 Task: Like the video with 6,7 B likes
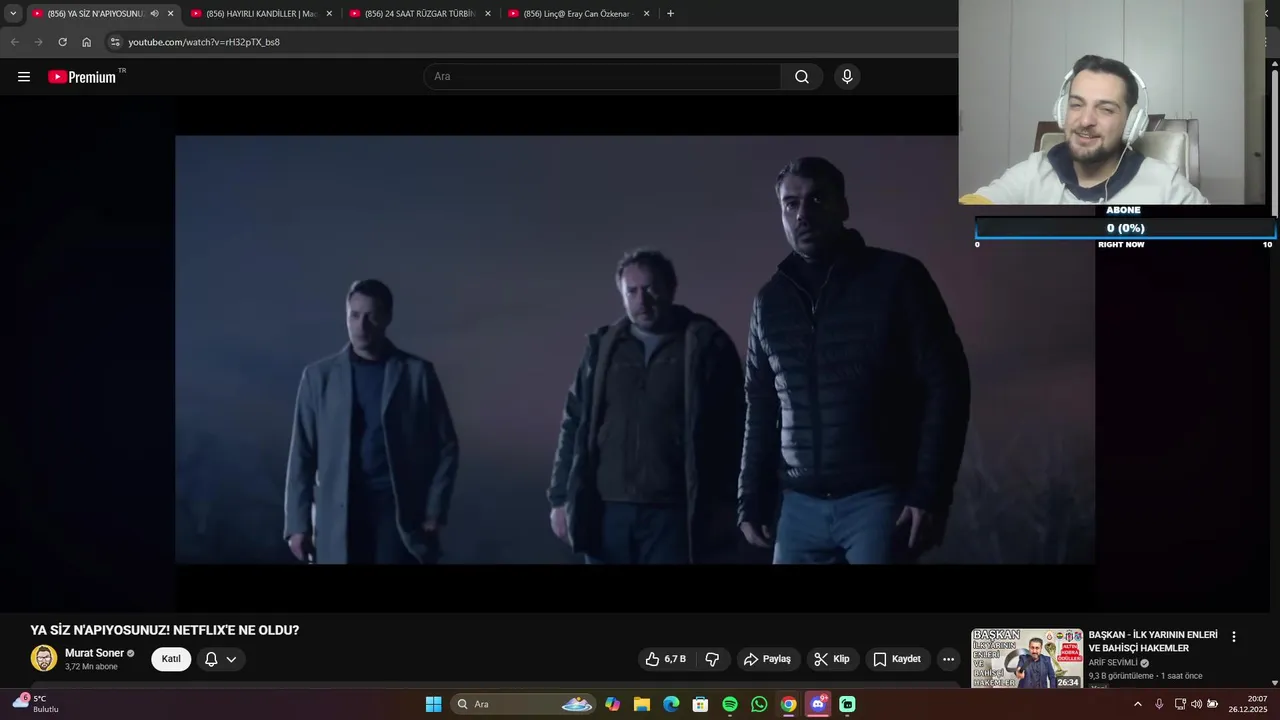pyautogui.click(x=666, y=659)
